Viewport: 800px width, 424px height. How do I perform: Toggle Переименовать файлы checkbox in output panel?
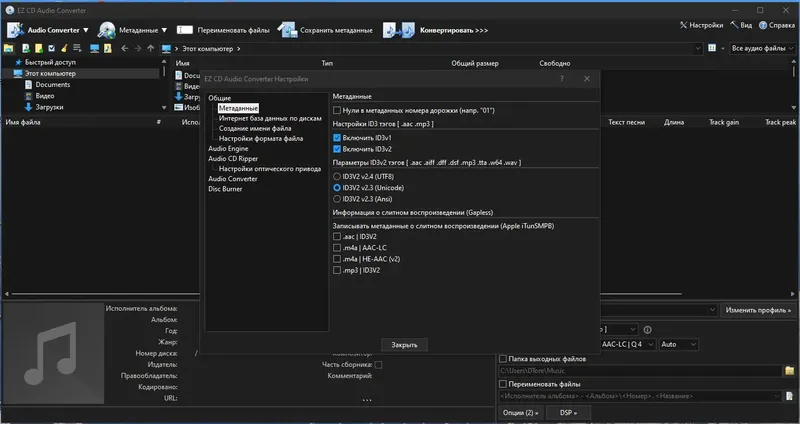[x=503, y=384]
